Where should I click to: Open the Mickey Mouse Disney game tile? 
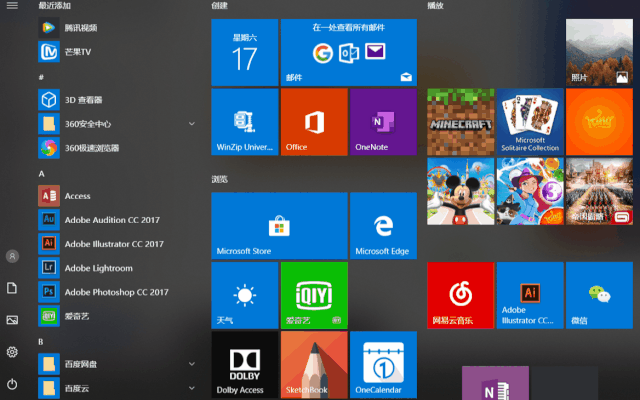click(x=460, y=191)
